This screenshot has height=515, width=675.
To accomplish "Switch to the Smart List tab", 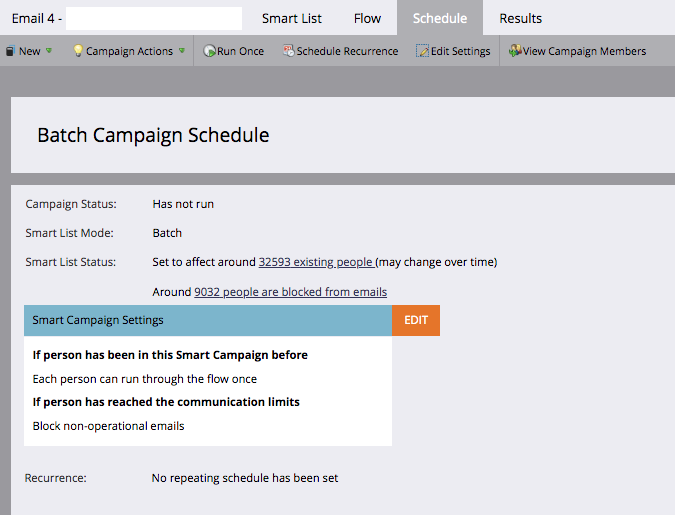I will (291, 18).
